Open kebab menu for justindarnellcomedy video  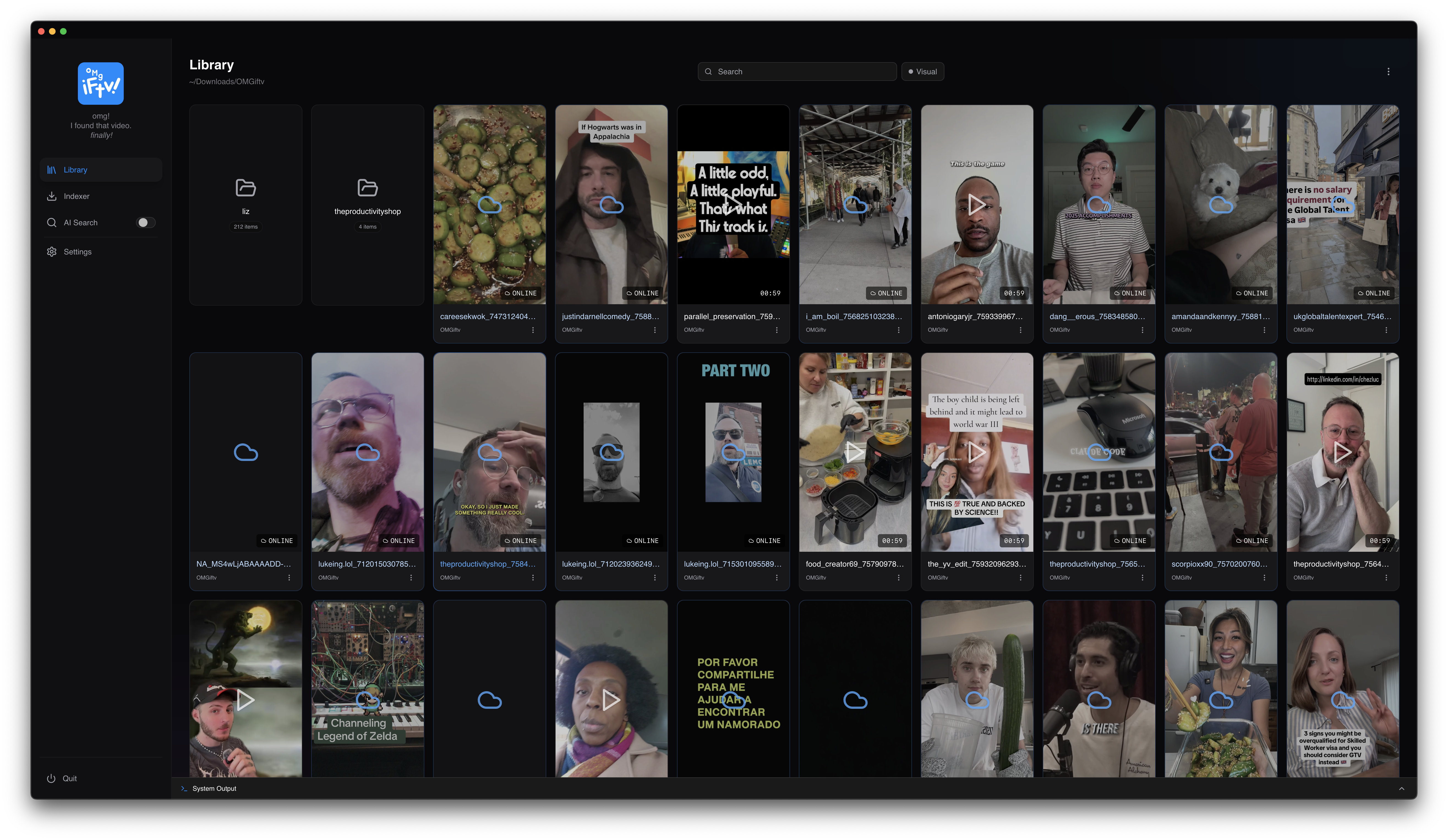(x=654, y=330)
